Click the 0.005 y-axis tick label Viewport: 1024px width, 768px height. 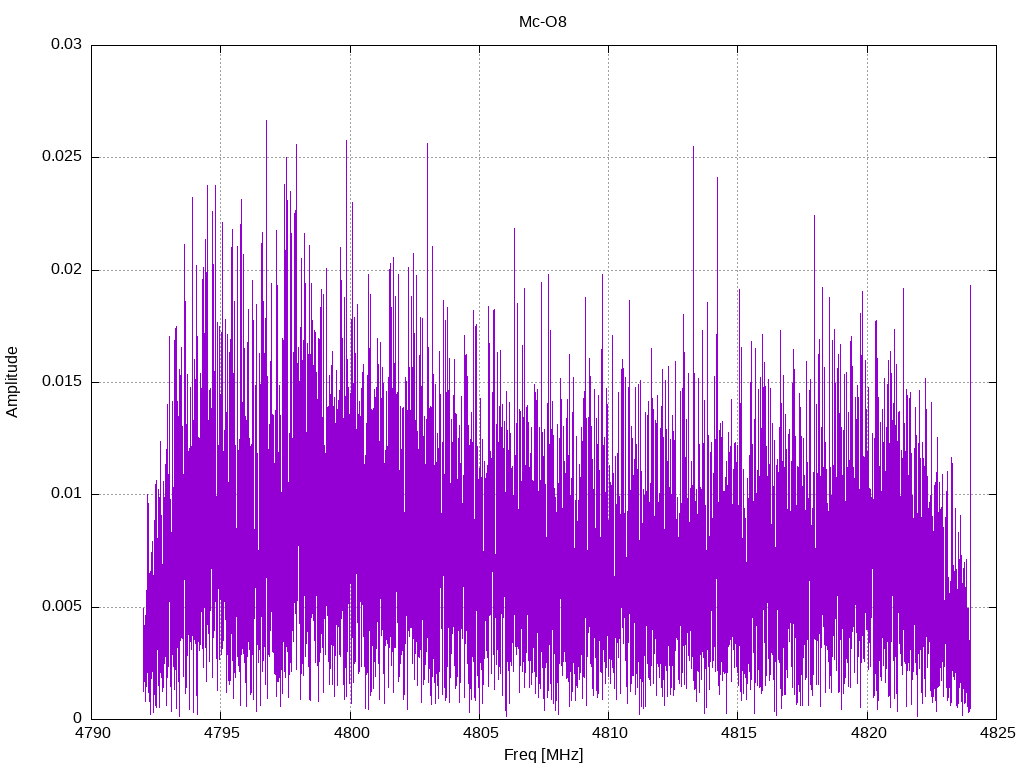tap(62, 606)
